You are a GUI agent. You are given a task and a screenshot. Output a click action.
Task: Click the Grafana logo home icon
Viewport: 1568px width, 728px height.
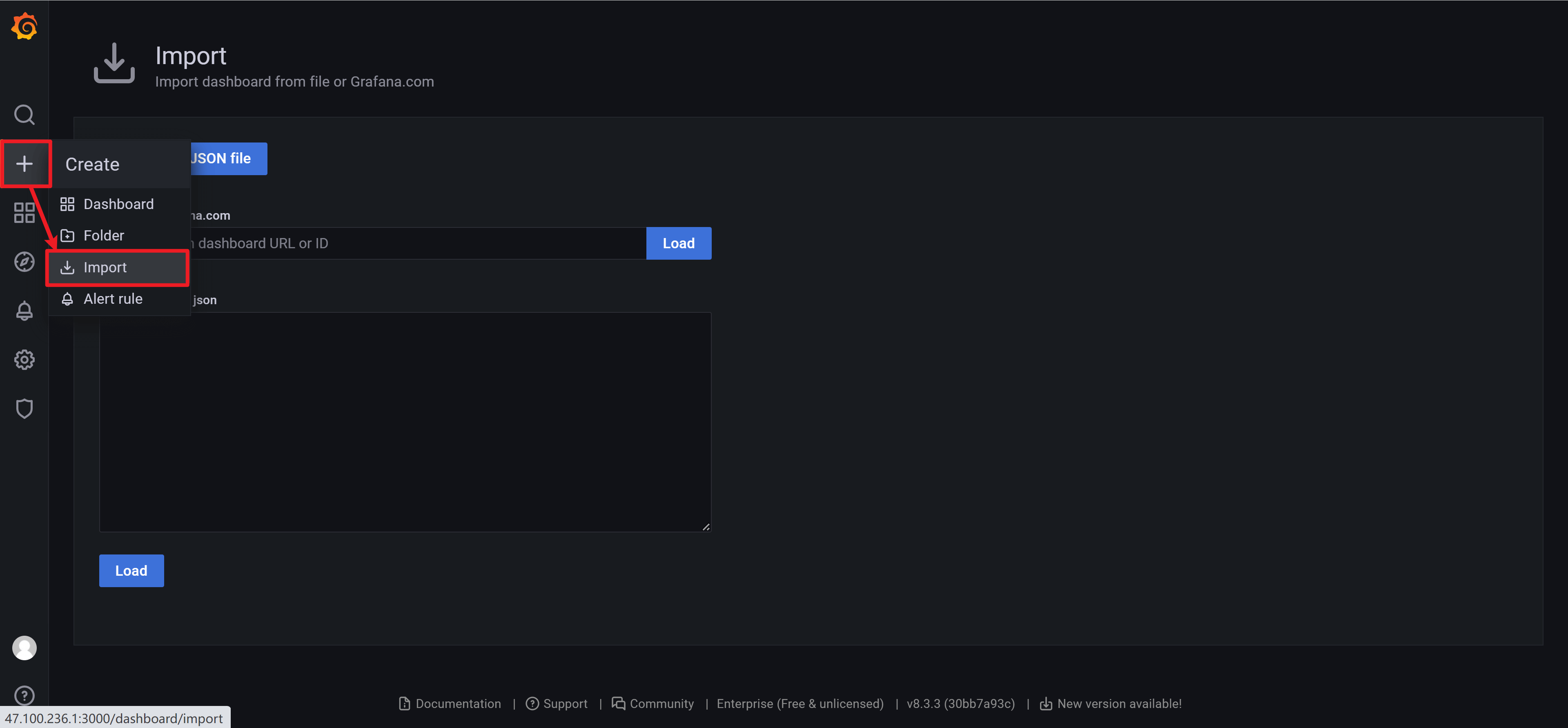point(24,27)
